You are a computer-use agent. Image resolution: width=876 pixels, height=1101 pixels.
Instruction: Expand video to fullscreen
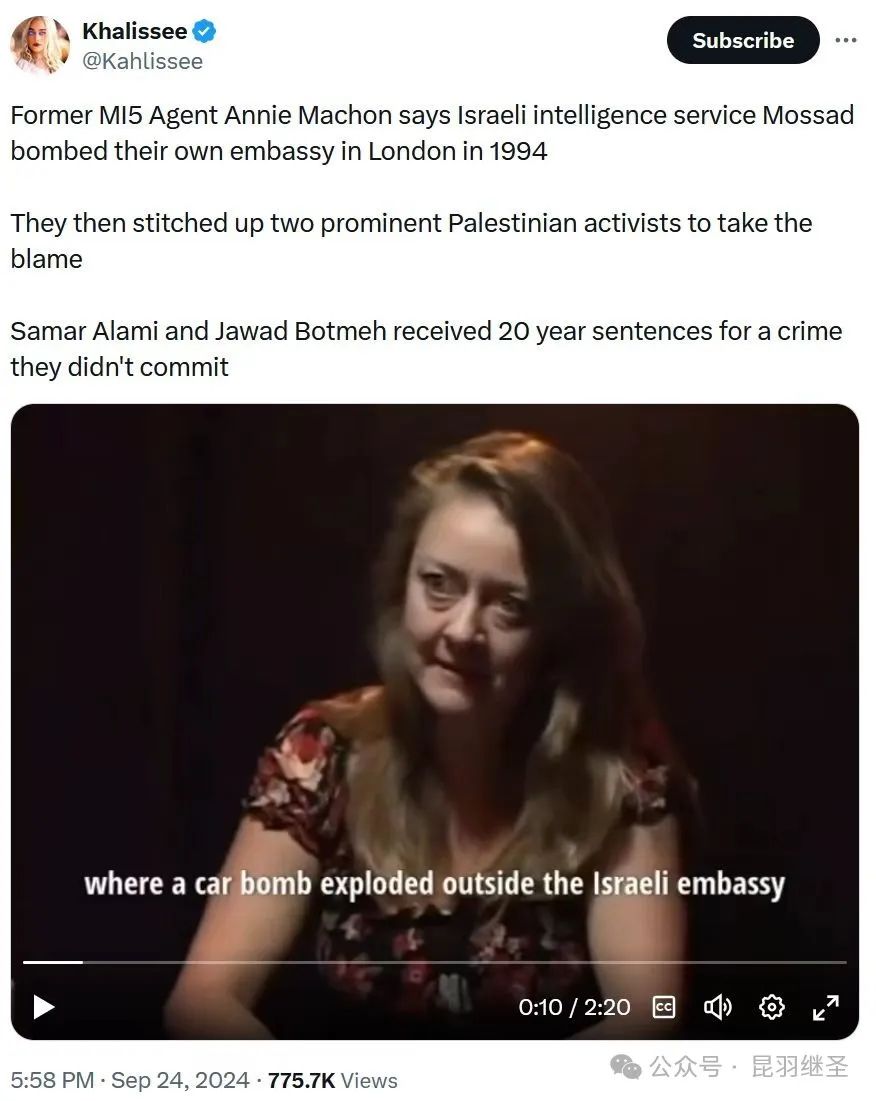825,1007
